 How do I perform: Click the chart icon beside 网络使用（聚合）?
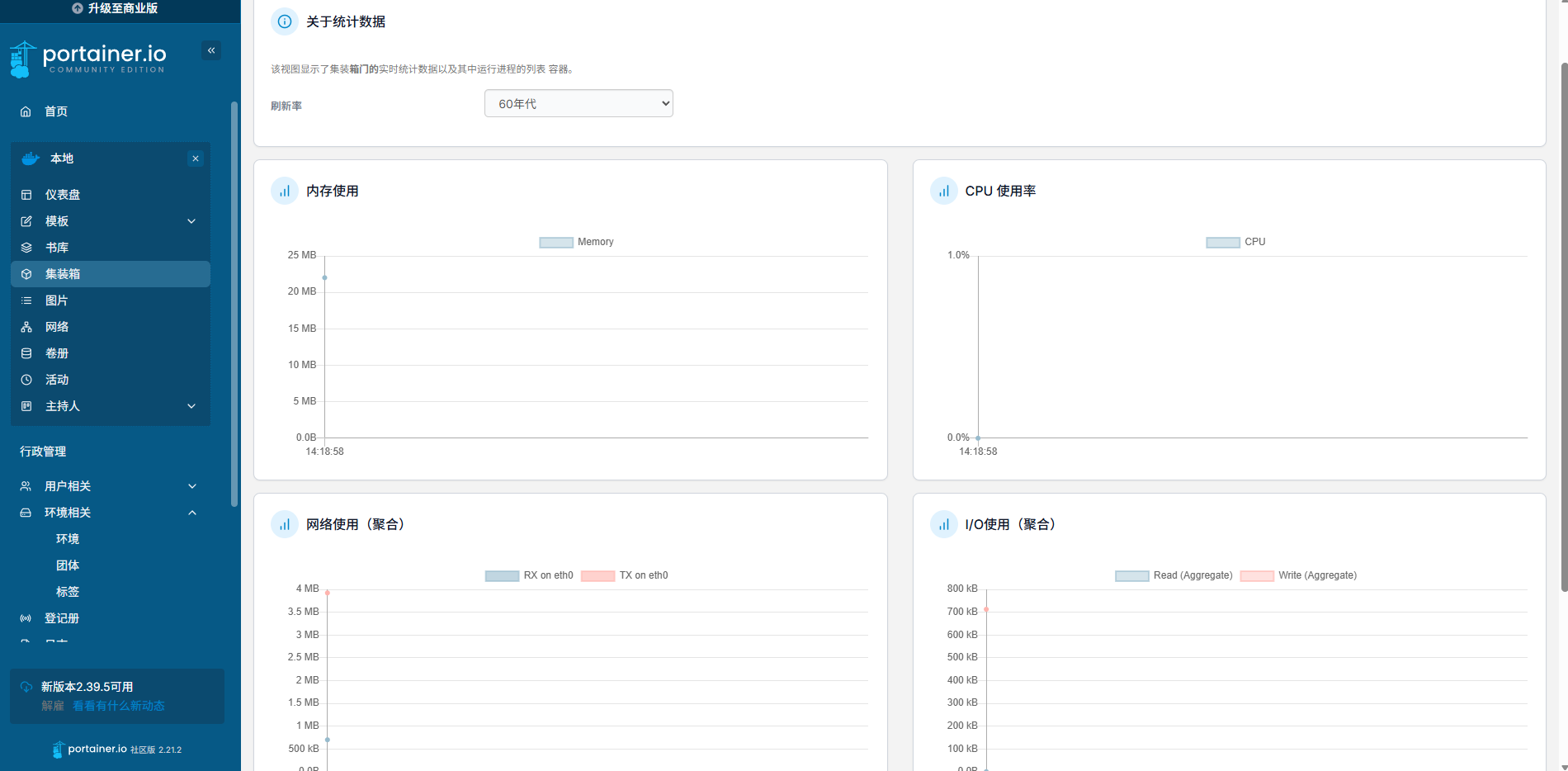(285, 524)
